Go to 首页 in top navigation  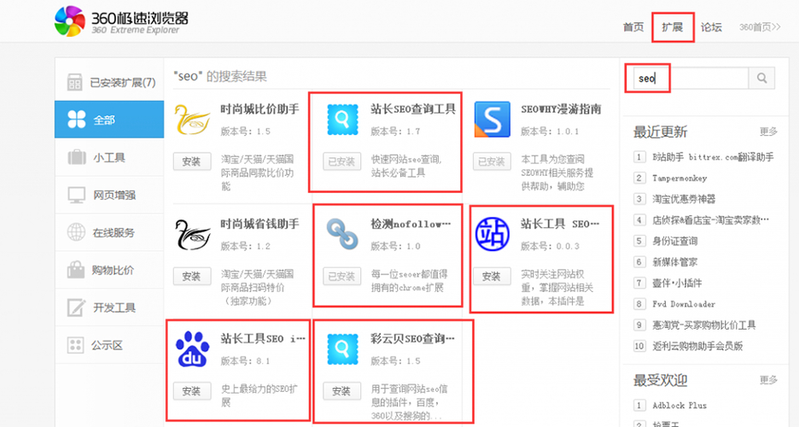pyautogui.click(x=633, y=27)
